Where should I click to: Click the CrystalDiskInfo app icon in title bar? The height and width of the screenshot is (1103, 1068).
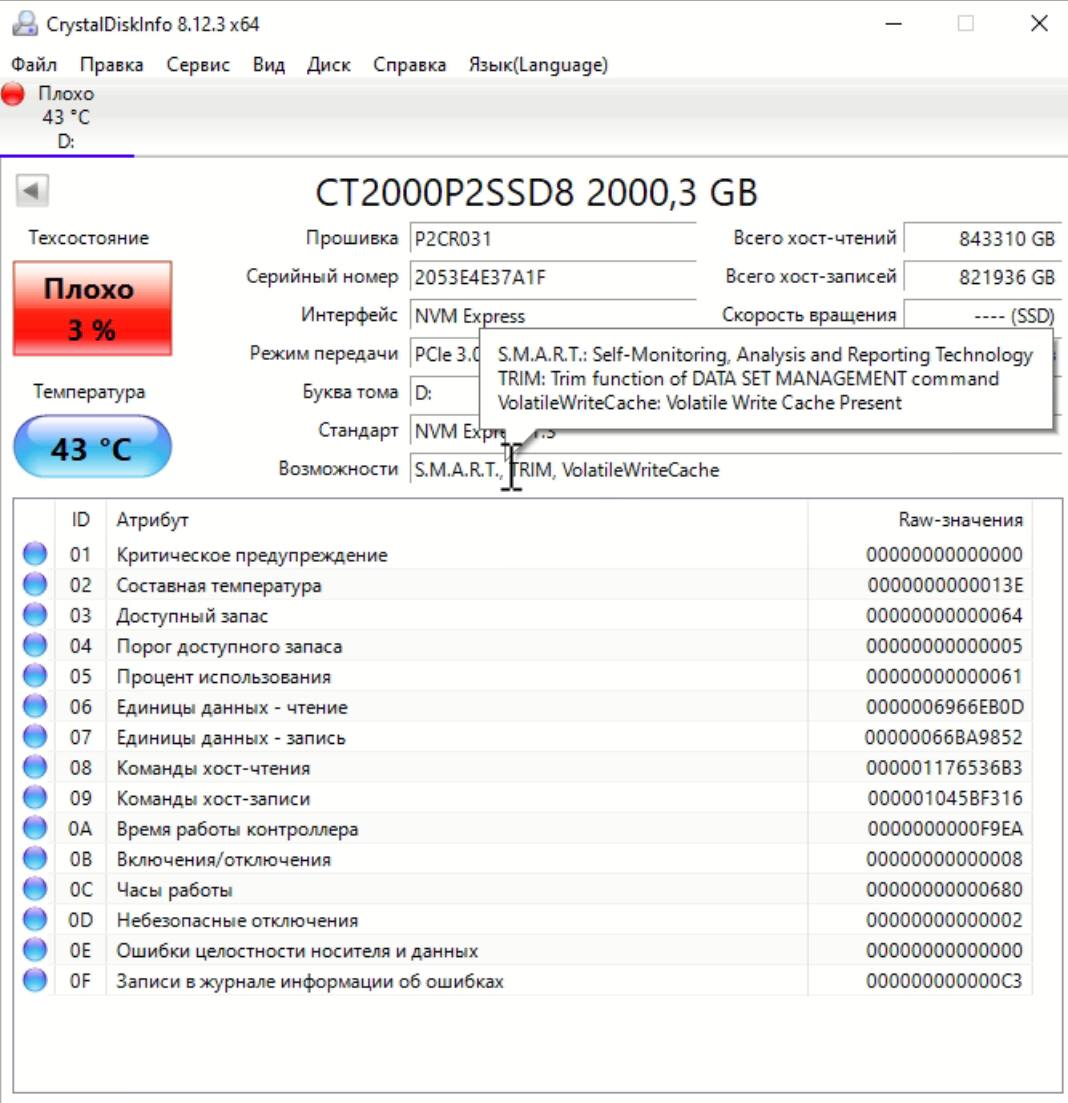point(25,24)
